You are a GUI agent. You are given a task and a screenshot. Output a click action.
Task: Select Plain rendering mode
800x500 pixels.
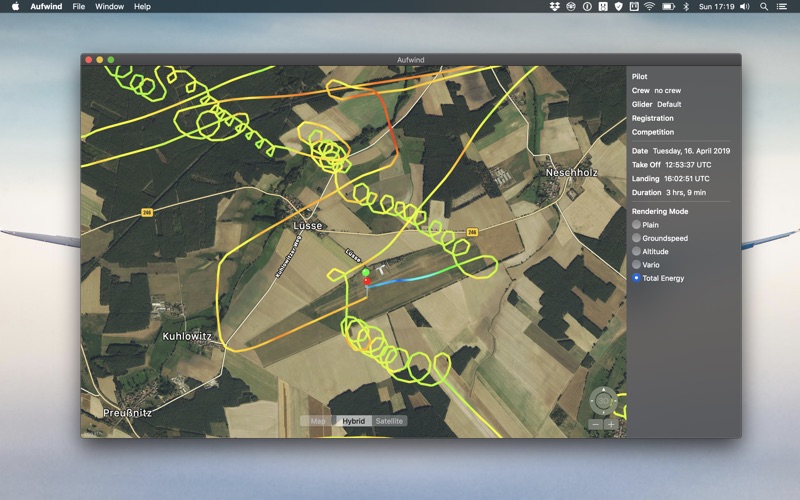pyautogui.click(x=636, y=224)
